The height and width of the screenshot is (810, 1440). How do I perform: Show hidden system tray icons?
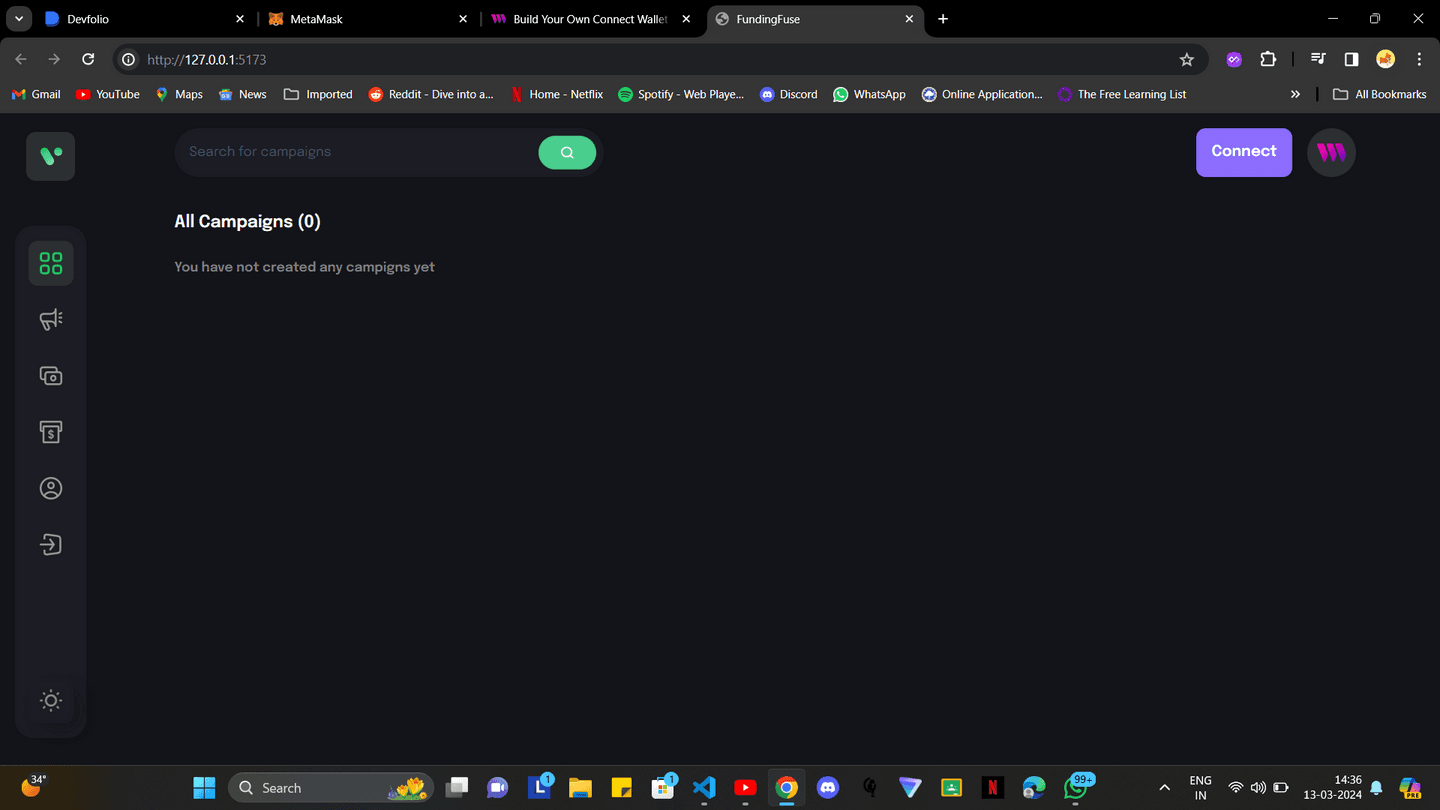click(1164, 788)
